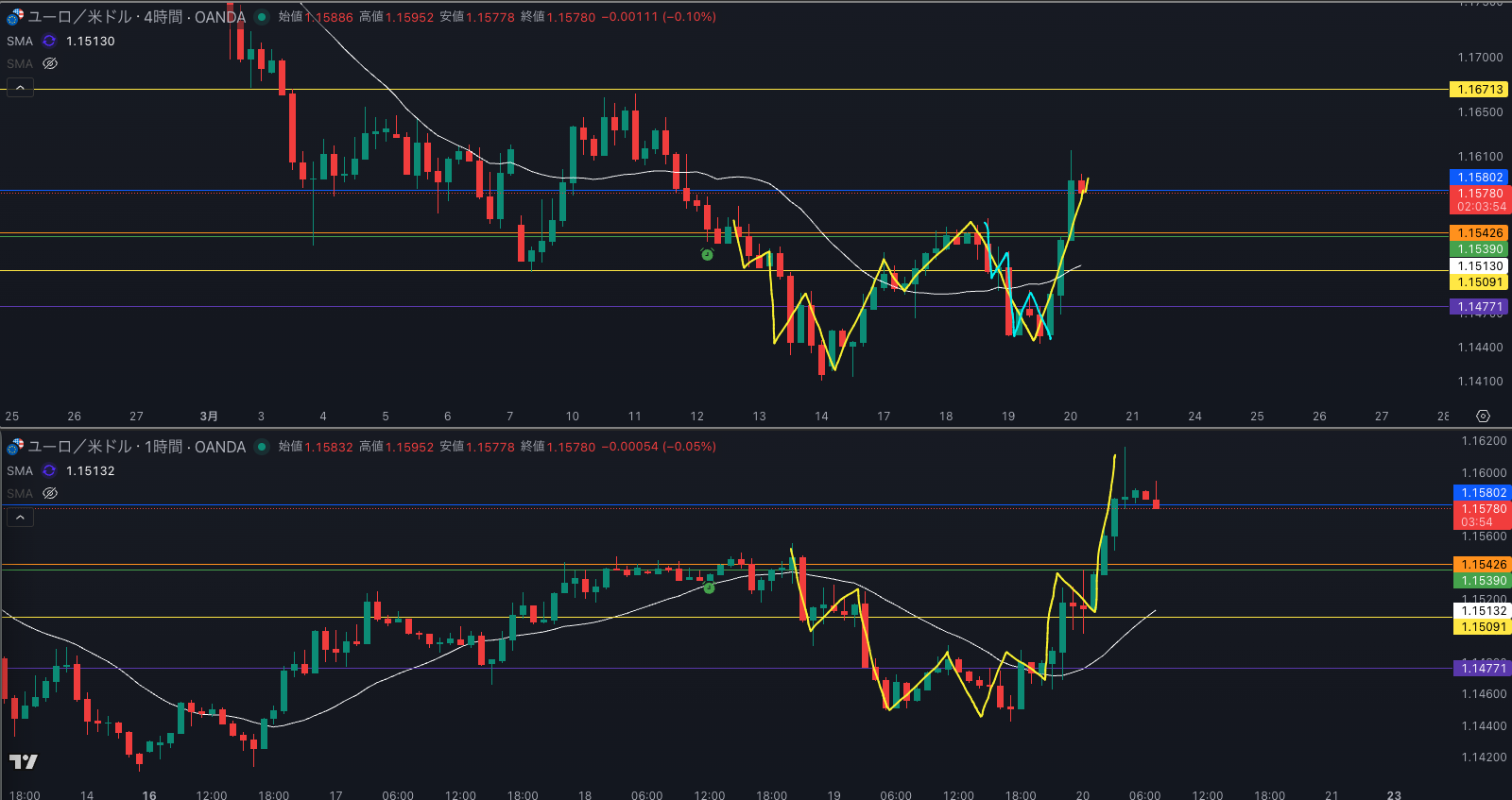Screen dimensions: 1512x800
Task: Click the orange 1.15426 price label in upper chart
Action: 1479,233
